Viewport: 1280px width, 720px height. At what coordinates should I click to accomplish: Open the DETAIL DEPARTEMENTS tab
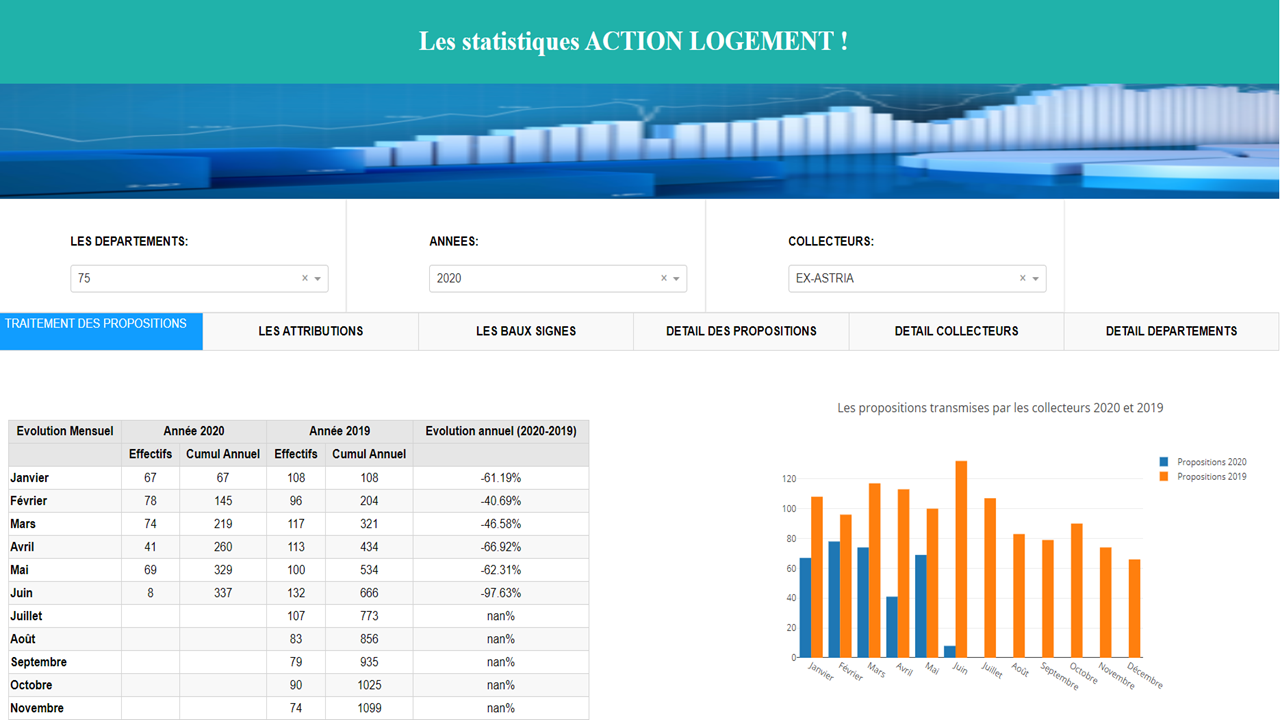click(x=1171, y=331)
